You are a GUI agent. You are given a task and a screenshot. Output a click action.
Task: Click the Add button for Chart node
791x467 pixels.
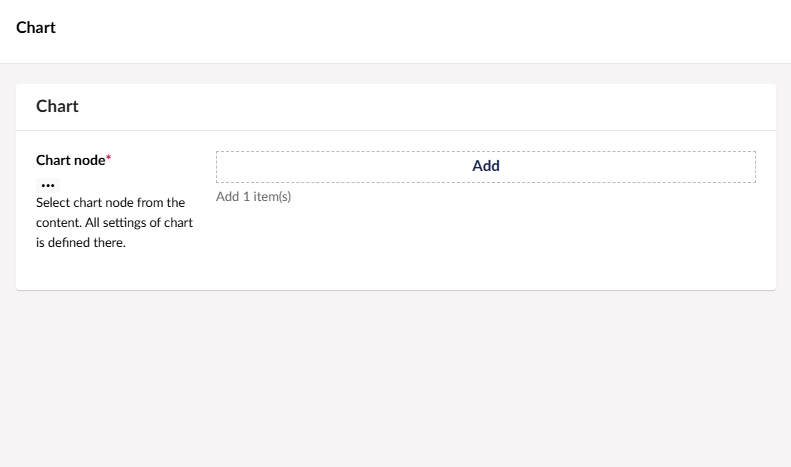click(x=485, y=167)
